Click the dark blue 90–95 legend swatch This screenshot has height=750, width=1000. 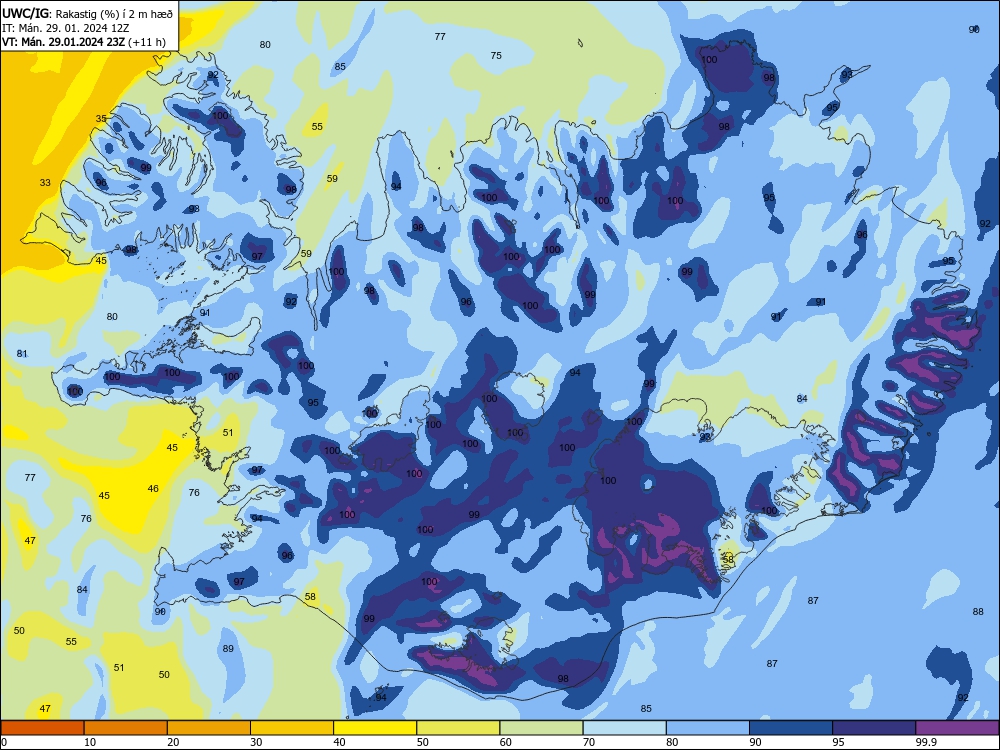(791, 728)
